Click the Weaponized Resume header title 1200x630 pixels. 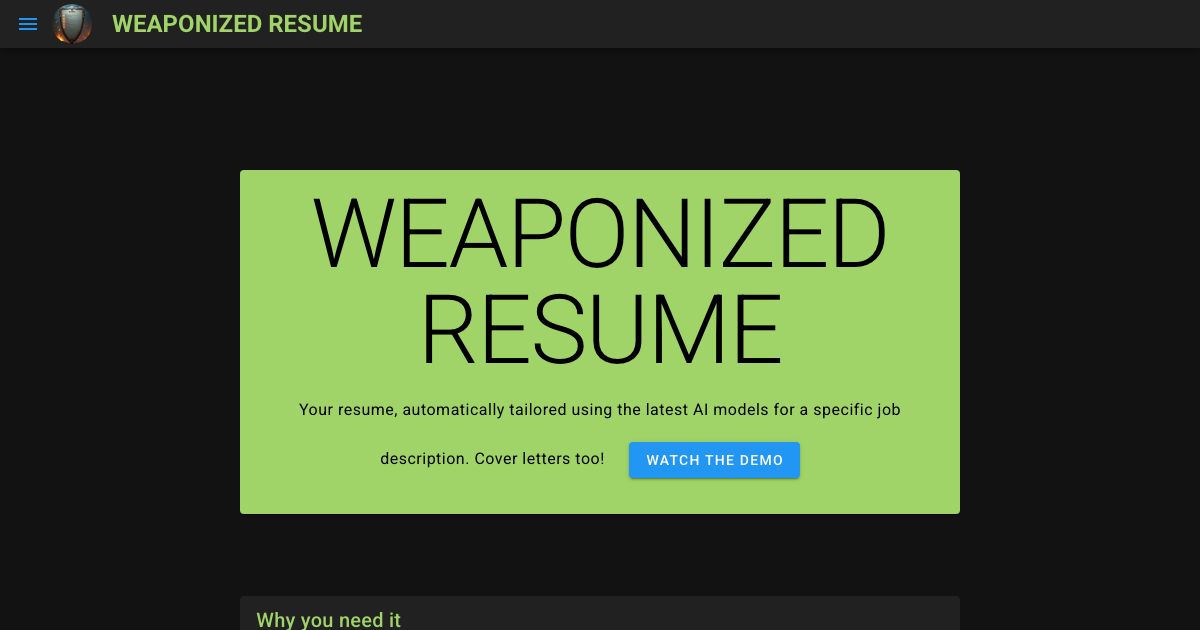[x=237, y=24]
